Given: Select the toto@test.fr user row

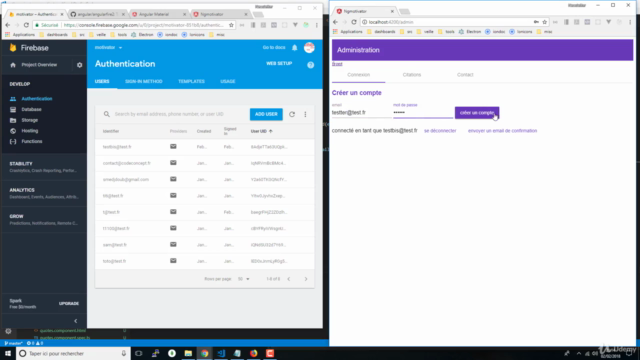Looking at the screenshot, I should [x=204, y=261].
